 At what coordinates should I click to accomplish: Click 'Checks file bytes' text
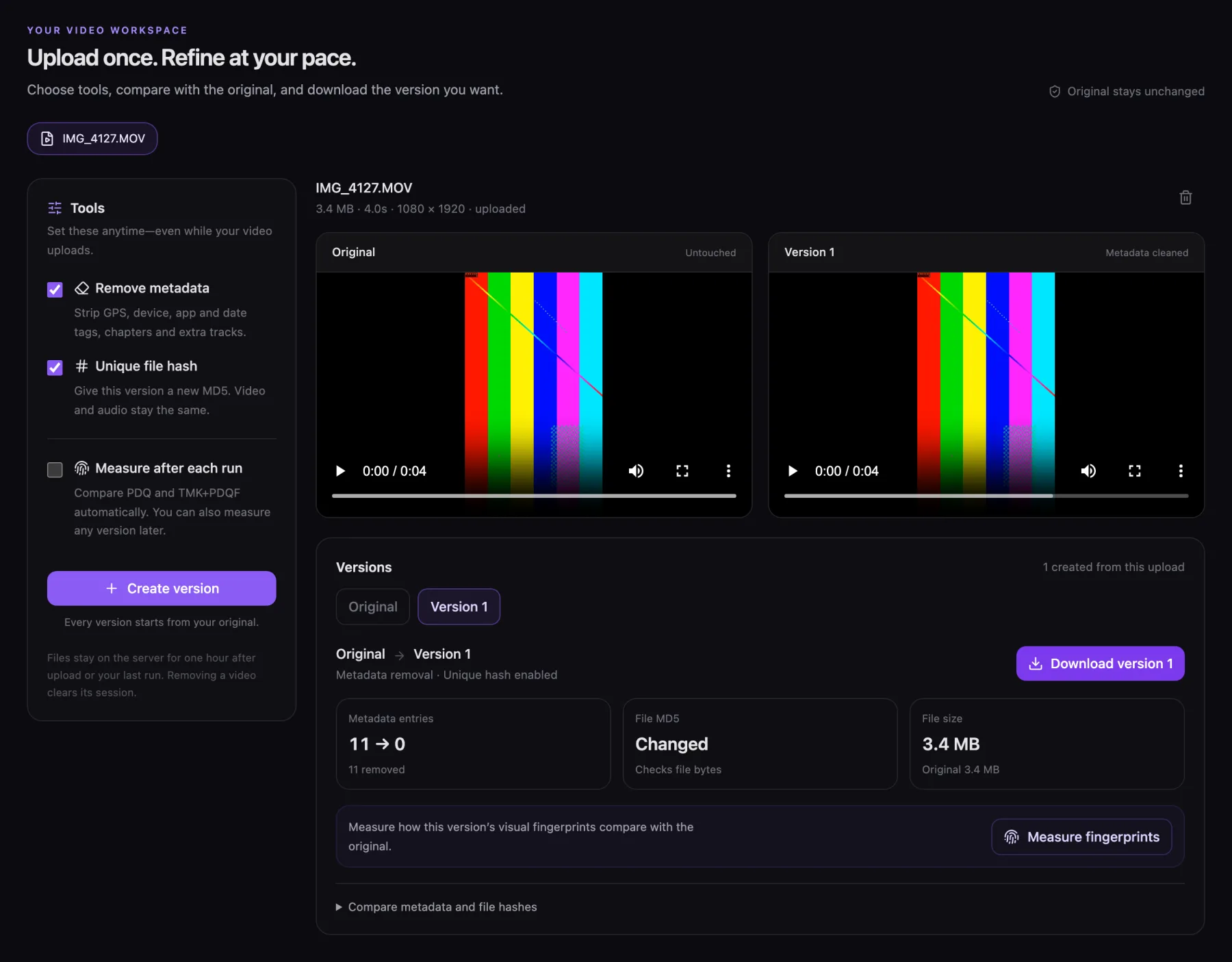pos(678,770)
